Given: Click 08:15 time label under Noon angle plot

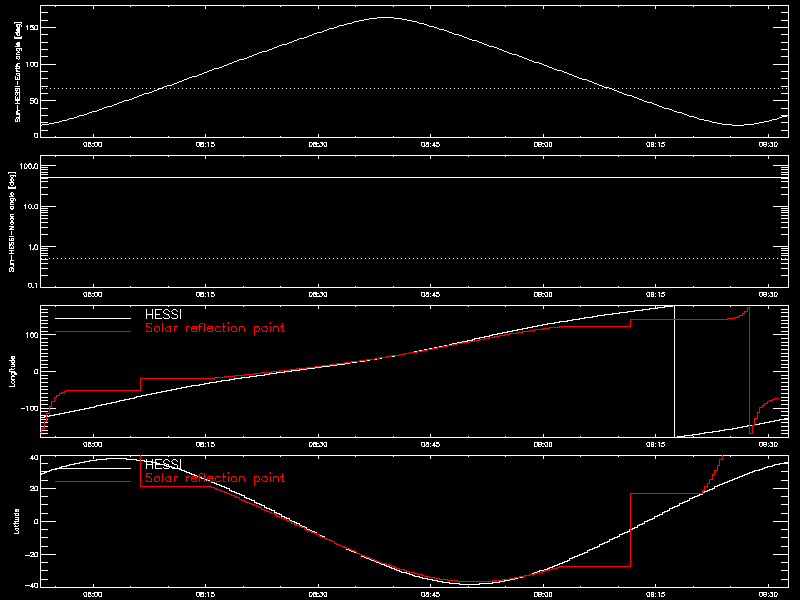Looking at the screenshot, I should pos(205,295).
